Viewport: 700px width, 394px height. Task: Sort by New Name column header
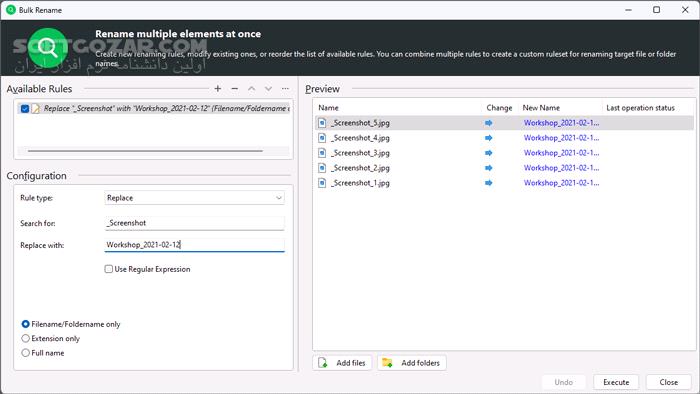[x=541, y=108]
